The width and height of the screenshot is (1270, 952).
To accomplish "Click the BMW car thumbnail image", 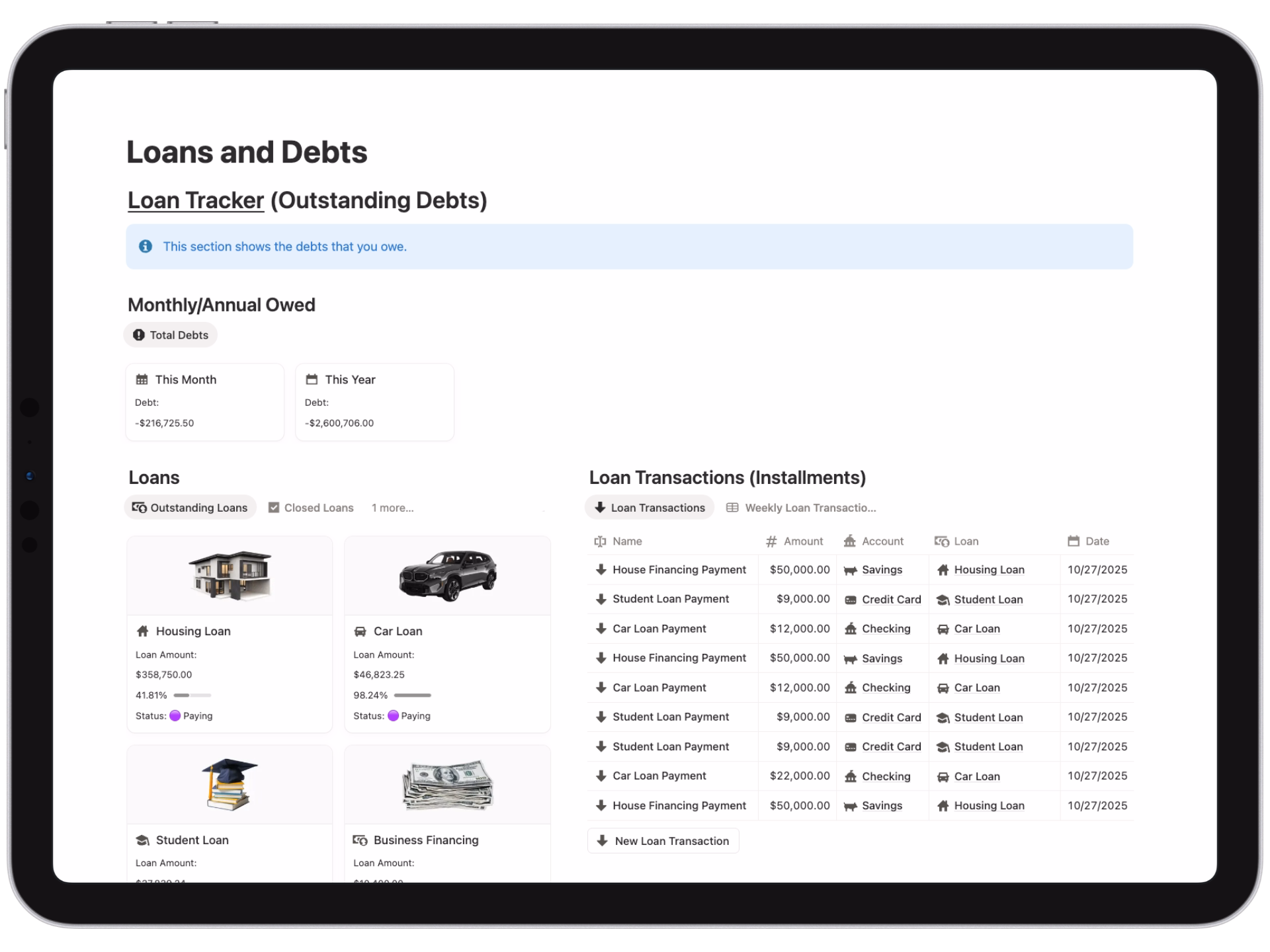I will click(x=448, y=575).
